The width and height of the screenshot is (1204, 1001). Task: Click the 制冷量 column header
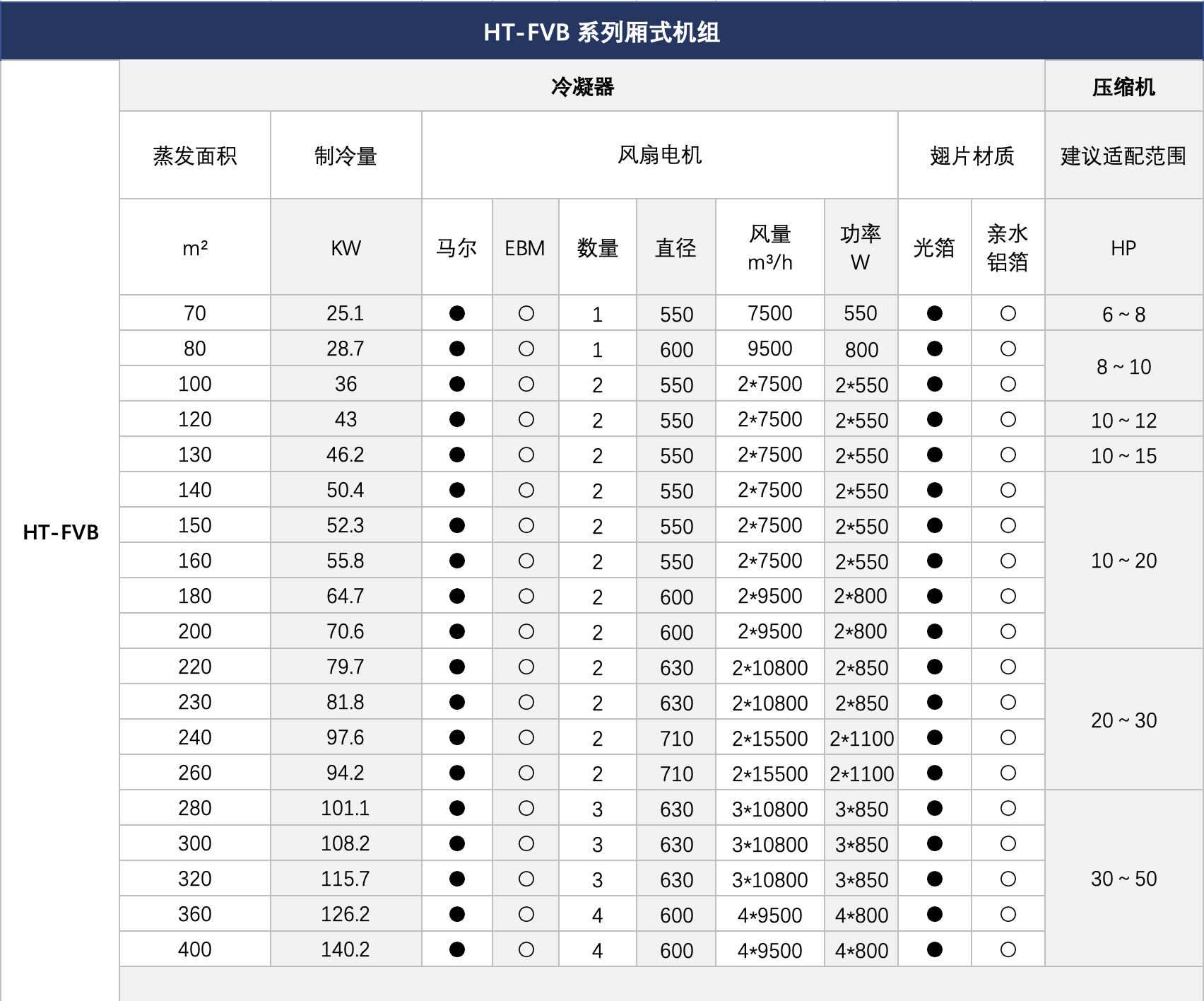click(346, 156)
